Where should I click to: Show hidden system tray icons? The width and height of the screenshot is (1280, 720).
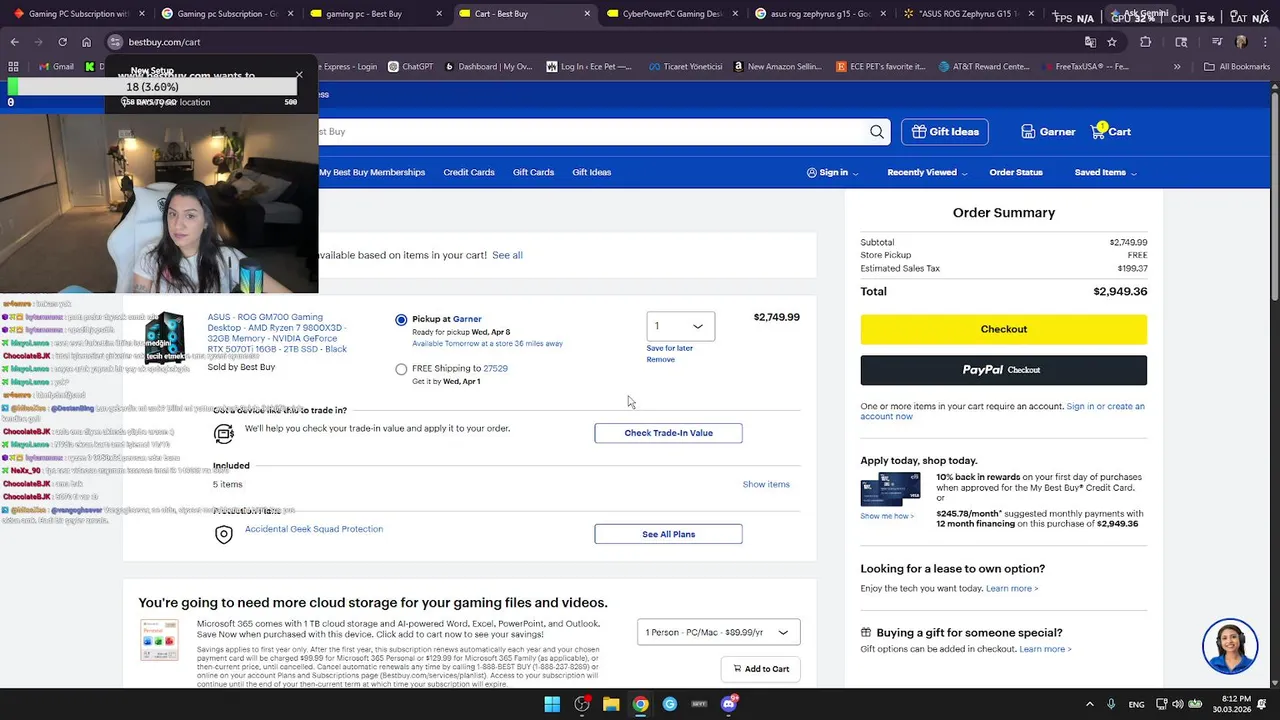coord(1089,704)
